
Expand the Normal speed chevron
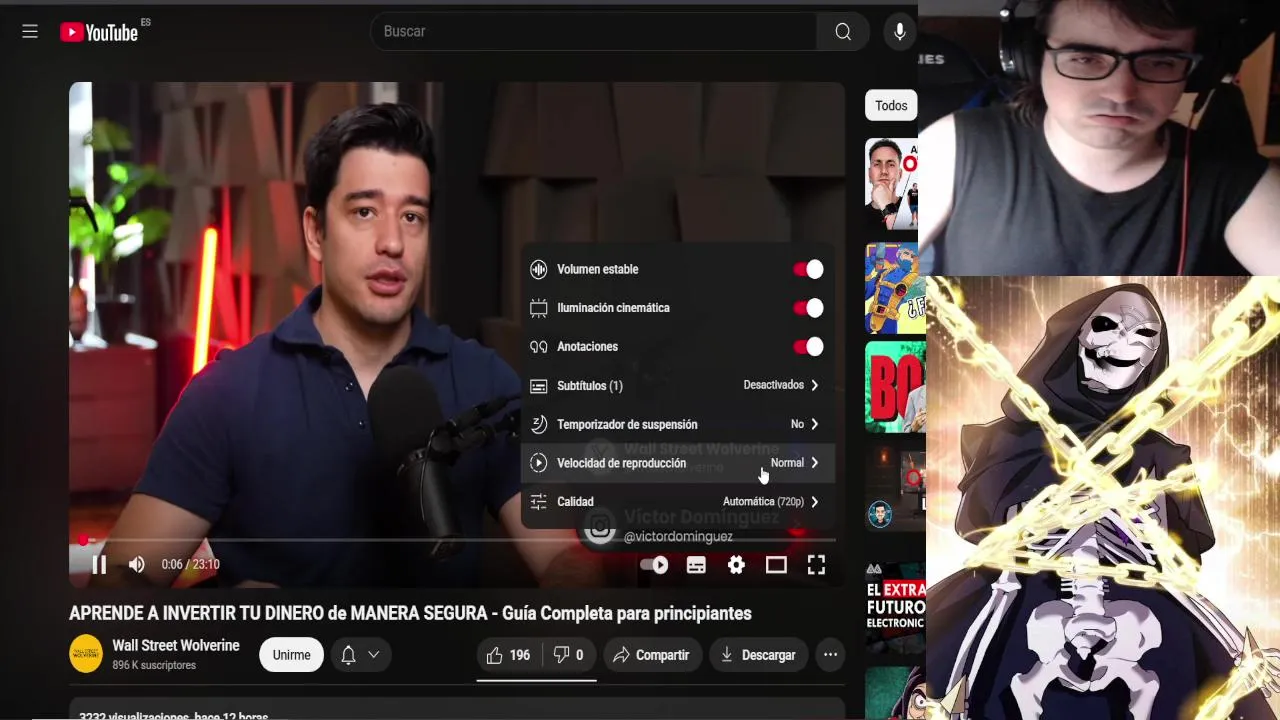814,463
